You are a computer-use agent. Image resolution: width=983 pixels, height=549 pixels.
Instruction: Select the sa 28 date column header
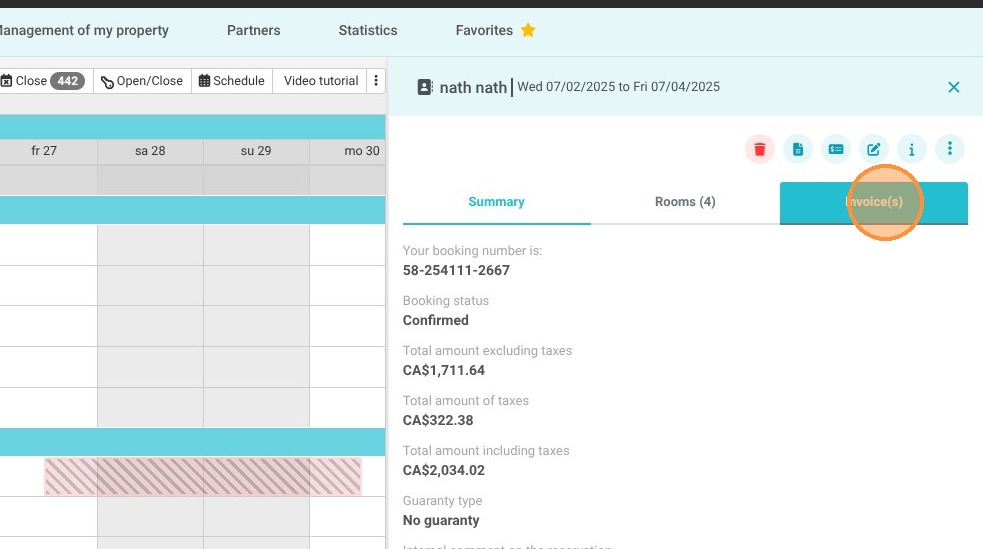(150, 151)
